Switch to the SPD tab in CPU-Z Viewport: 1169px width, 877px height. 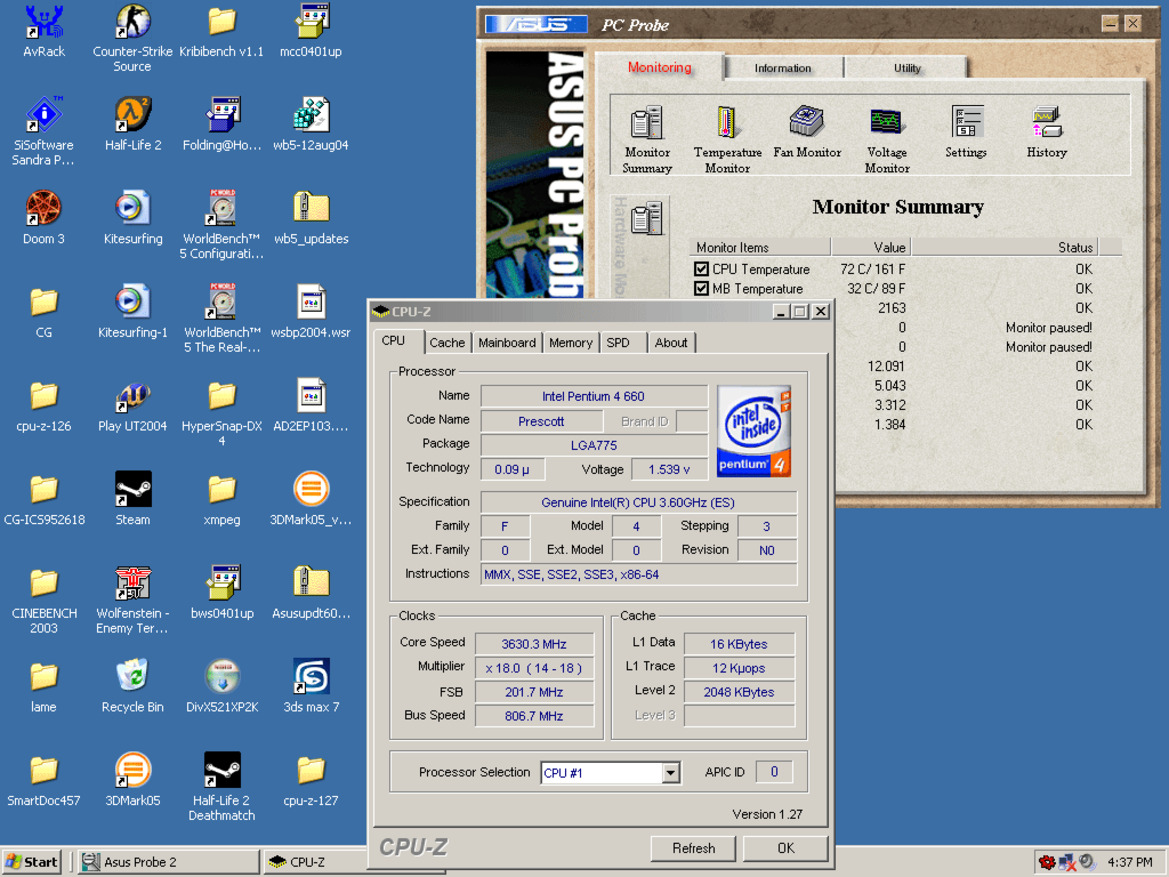[618, 342]
